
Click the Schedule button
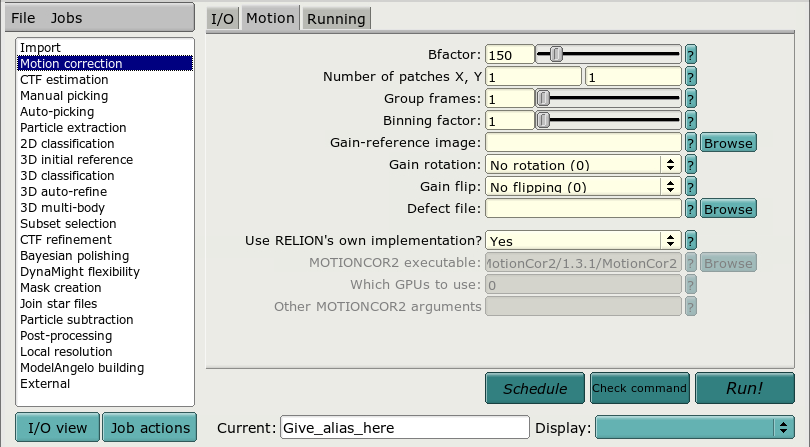tap(535, 388)
